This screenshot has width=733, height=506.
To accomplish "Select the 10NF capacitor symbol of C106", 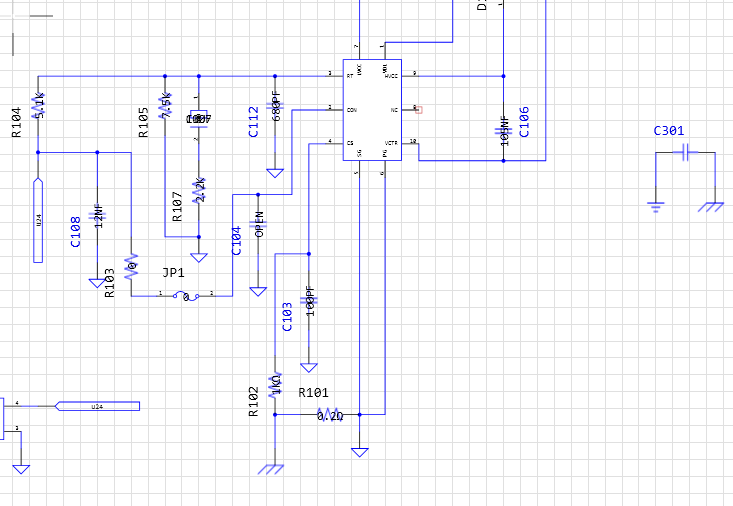I will [503, 131].
